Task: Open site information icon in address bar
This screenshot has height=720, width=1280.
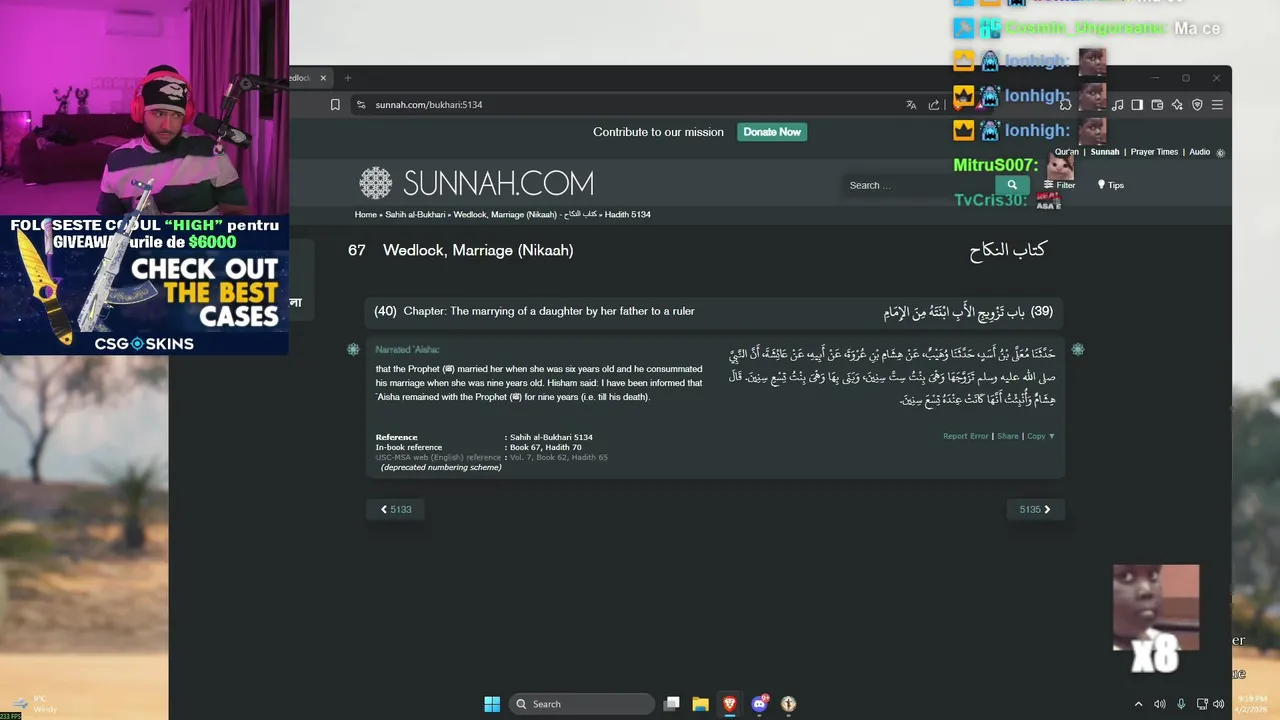Action: (x=359, y=105)
